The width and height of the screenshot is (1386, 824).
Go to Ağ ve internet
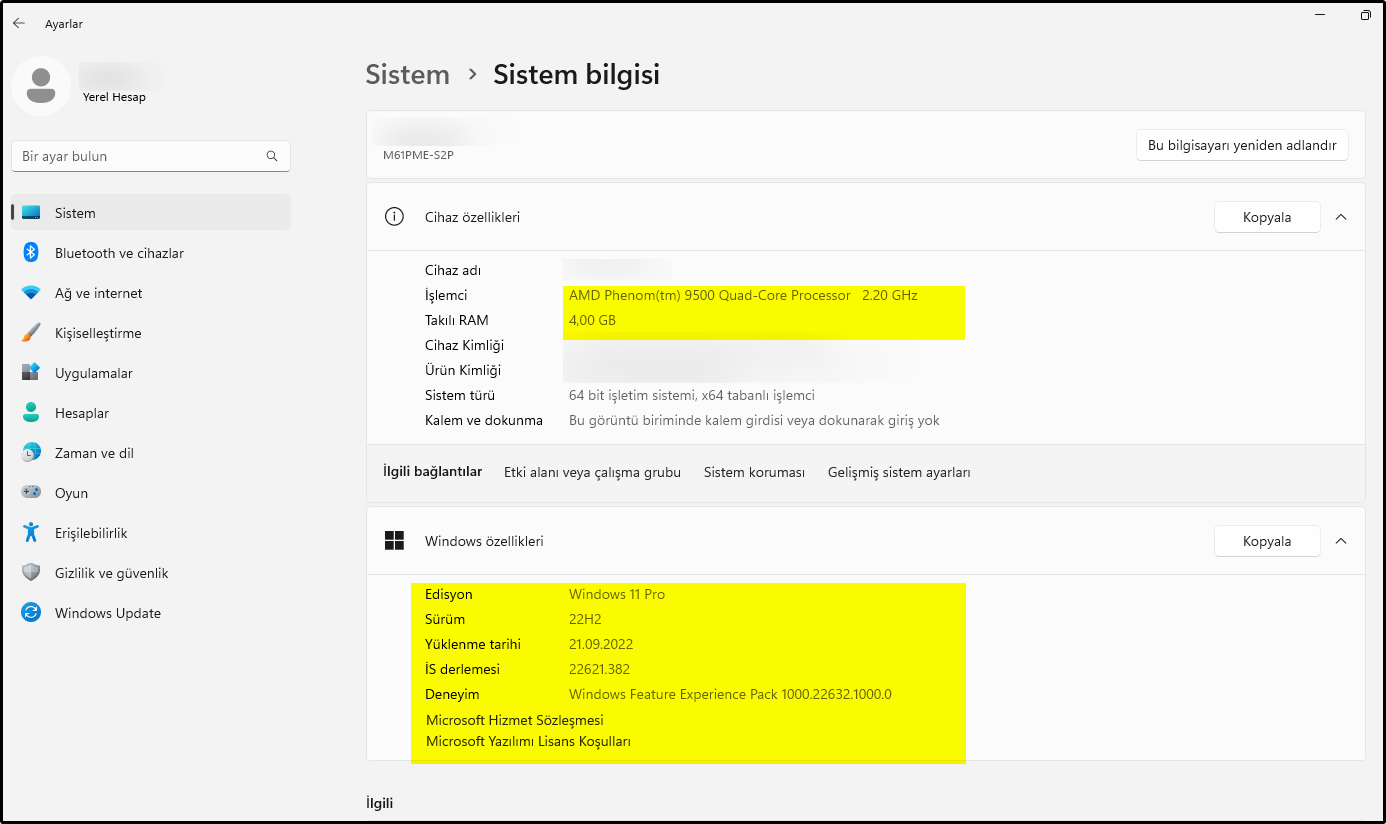(x=151, y=293)
